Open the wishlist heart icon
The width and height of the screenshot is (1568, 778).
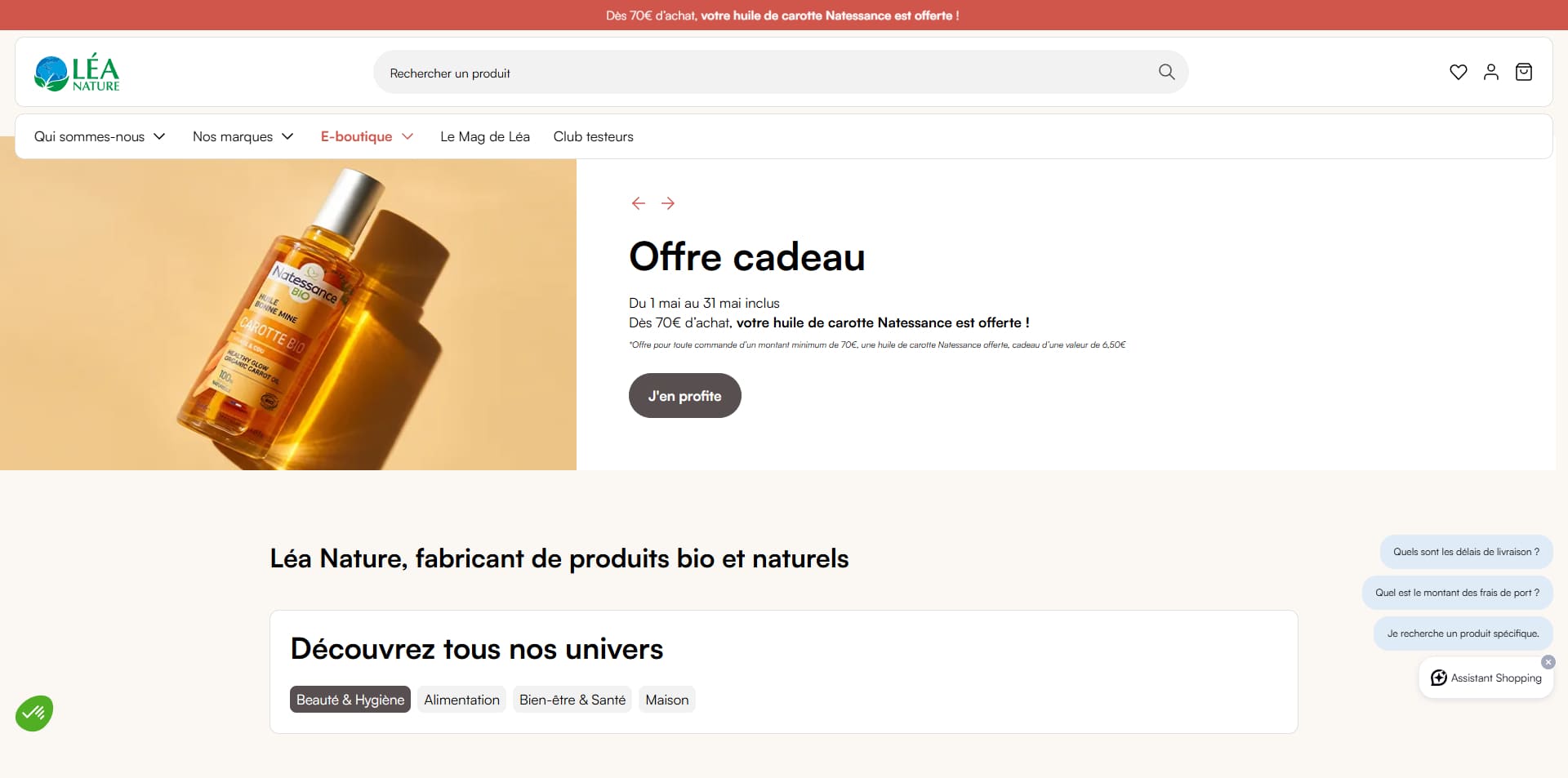coord(1458,72)
